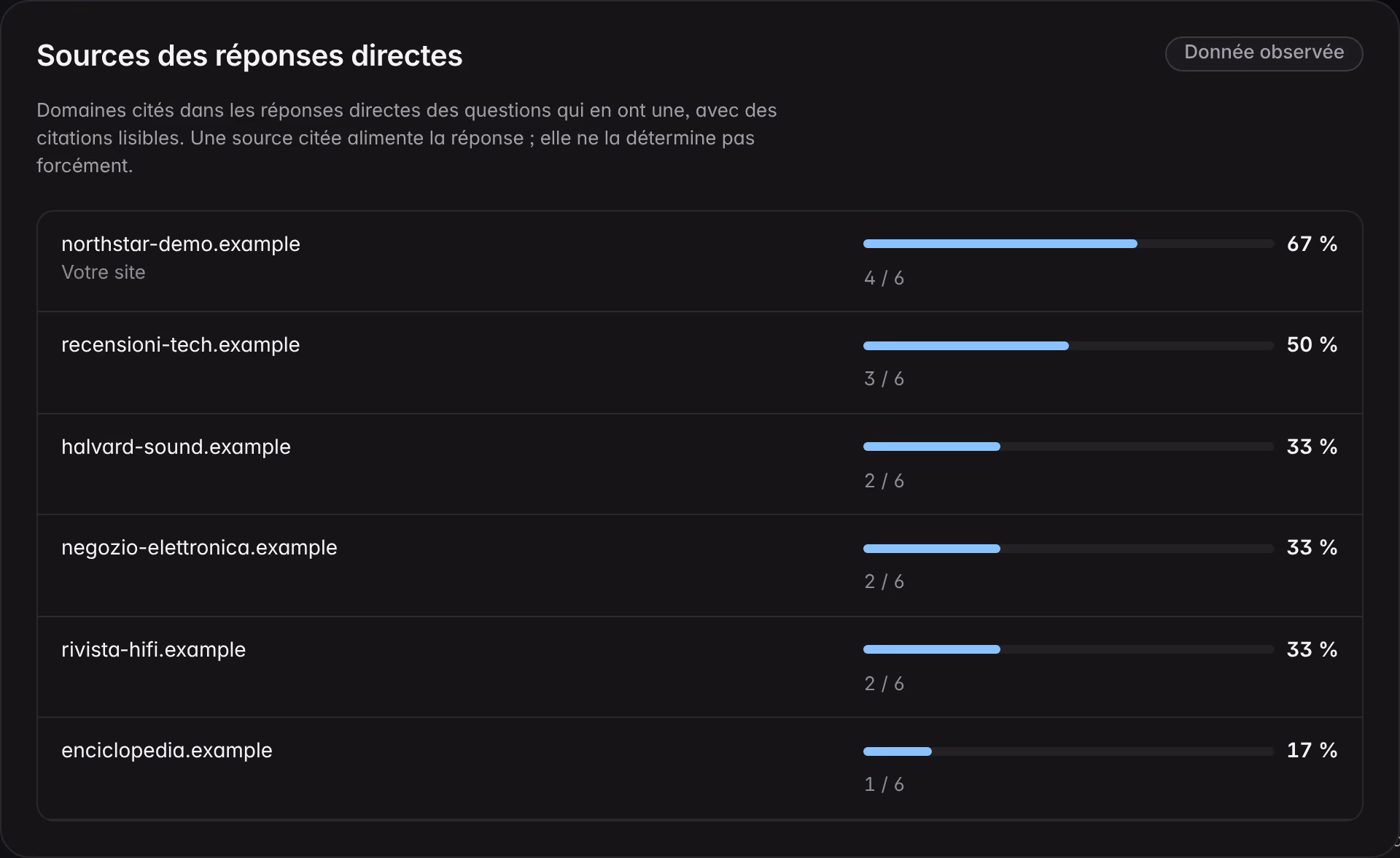Click the "1 / 6" count
This screenshot has width=1400, height=858.
click(884, 784)
